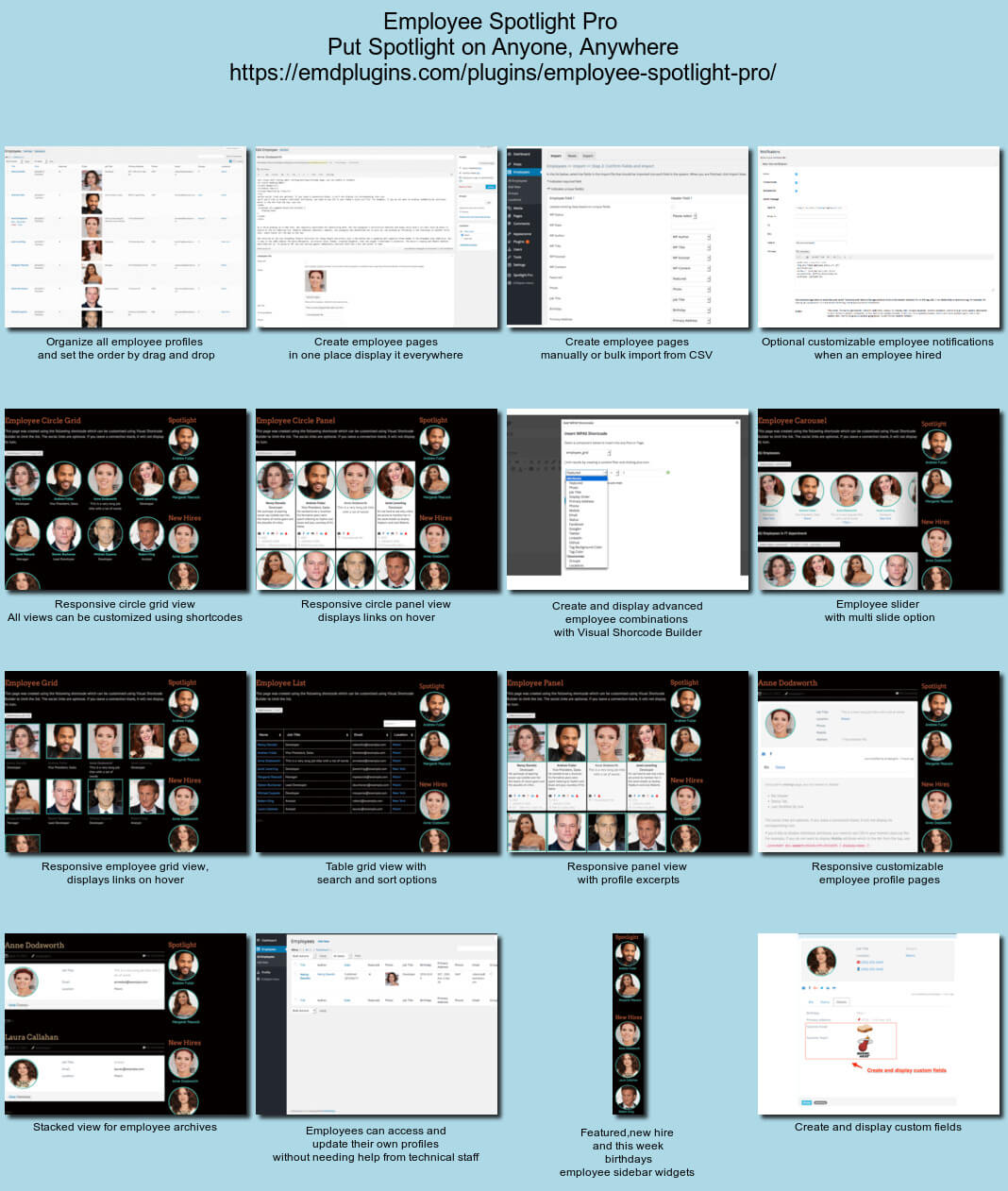Open the responsive circle grid view screenshot
This screenshot has width=1008, height=1191.
click(126, 499)
